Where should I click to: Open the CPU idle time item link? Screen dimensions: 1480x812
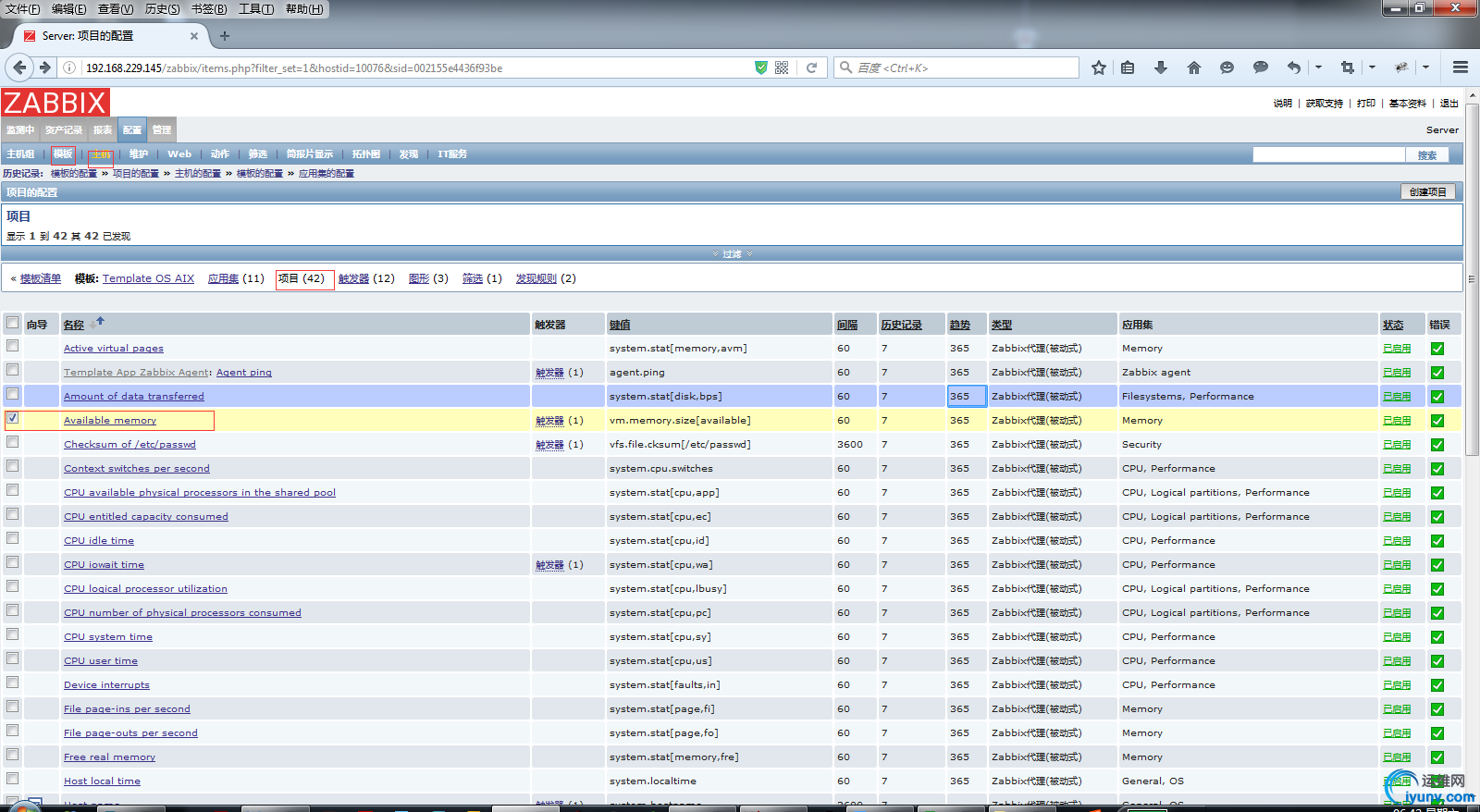[99, 541]
